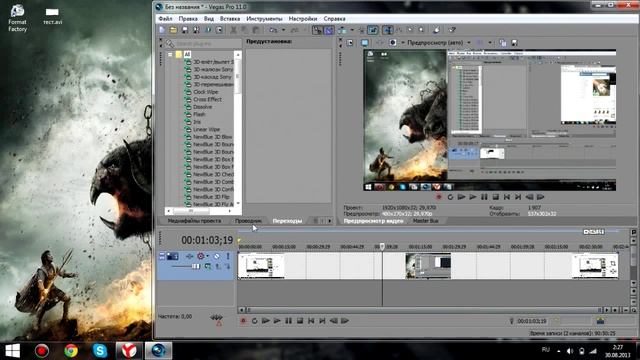The height and width of the screenshot is (360, 640).
Task: Open the Вид menu
Action: pyautogui.click(x=209, y=19)
